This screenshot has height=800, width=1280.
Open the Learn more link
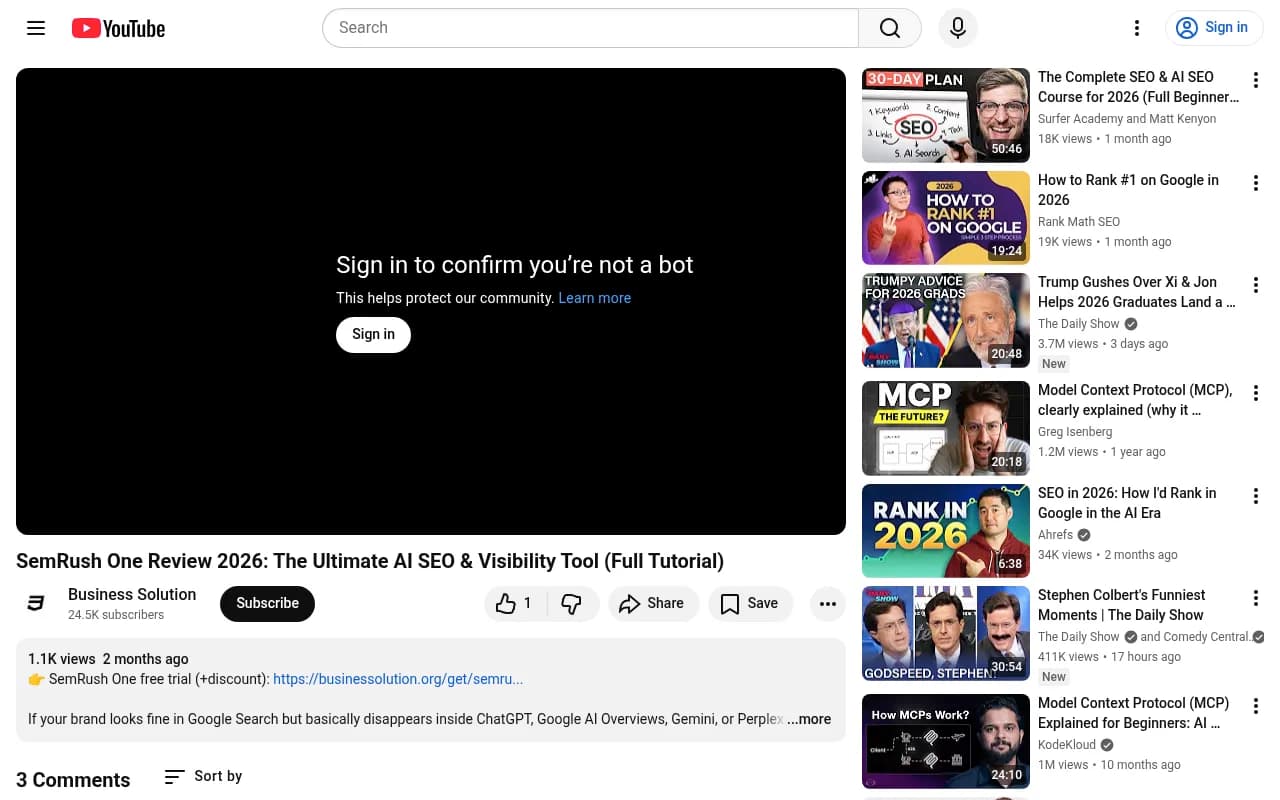point(595,298)
